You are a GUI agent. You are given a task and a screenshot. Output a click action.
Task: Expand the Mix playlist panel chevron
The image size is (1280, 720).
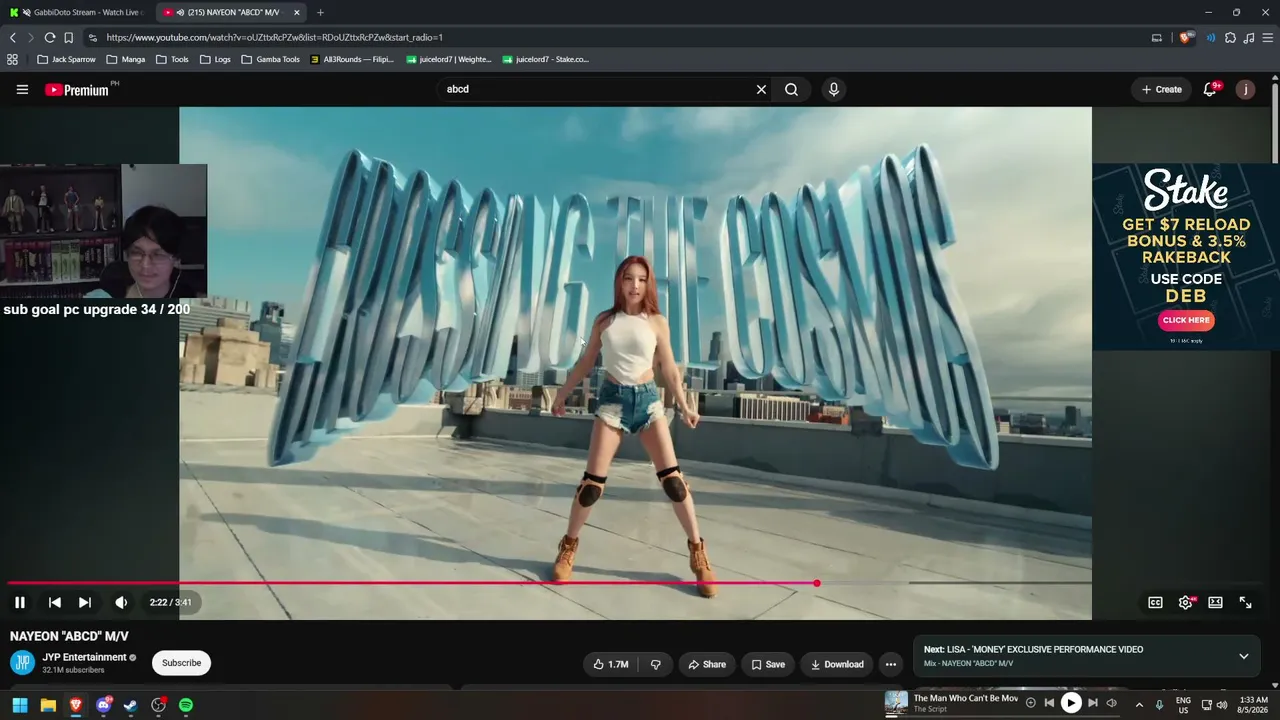tap(1244, 656)
